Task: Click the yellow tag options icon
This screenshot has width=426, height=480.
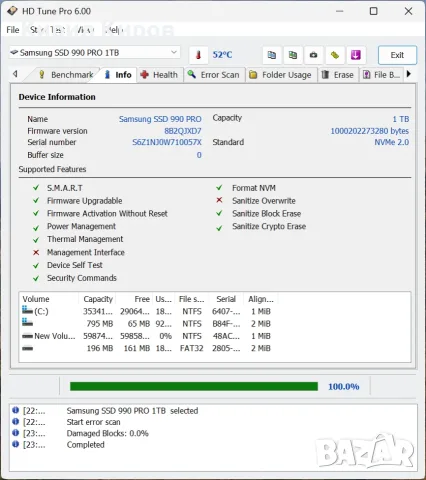Action: pyautogui.click(x=335, y=55)
